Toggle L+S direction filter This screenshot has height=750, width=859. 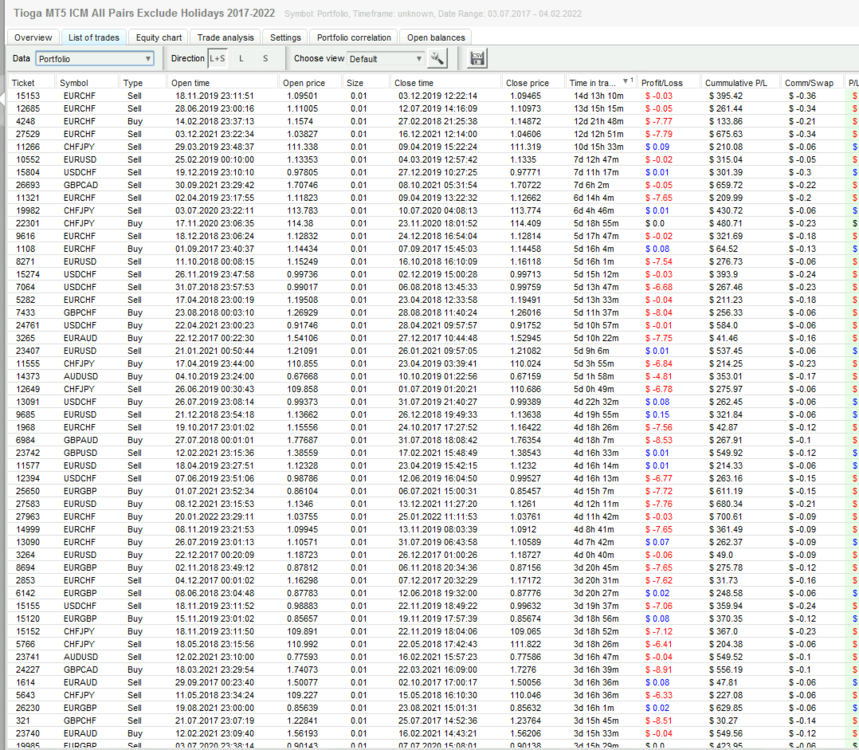(217, 59)
